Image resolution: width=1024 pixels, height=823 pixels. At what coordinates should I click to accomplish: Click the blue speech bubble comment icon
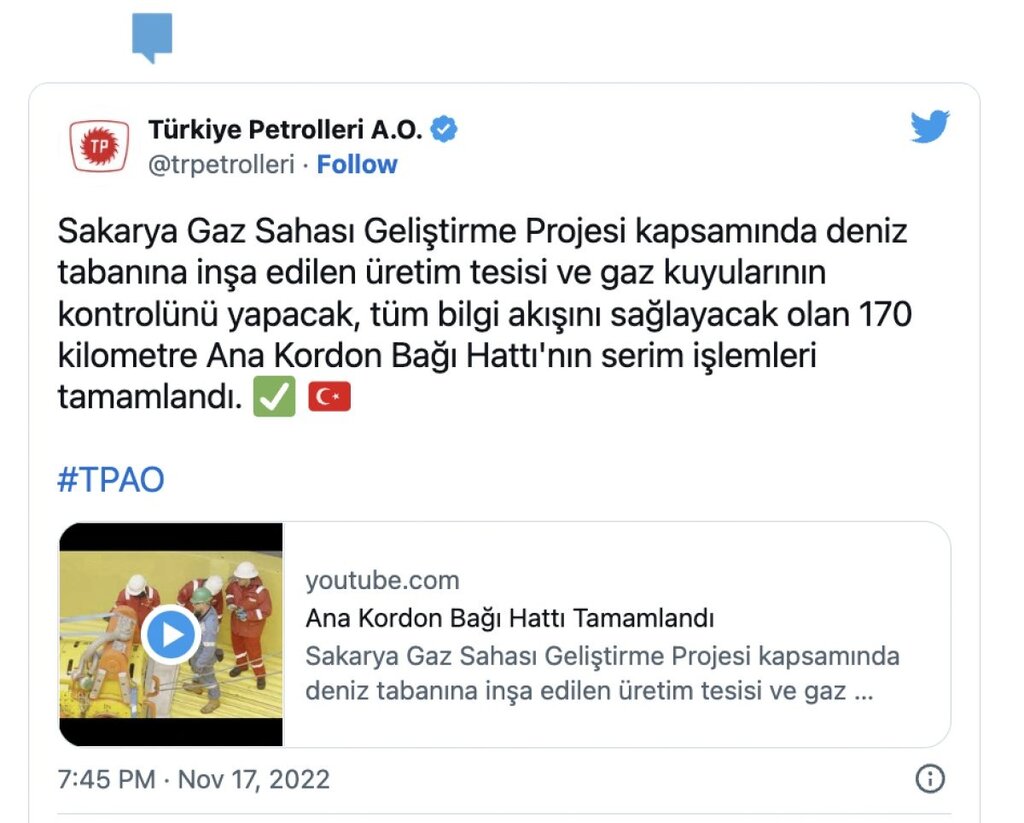pyautogui.click(x=152, y=37)
